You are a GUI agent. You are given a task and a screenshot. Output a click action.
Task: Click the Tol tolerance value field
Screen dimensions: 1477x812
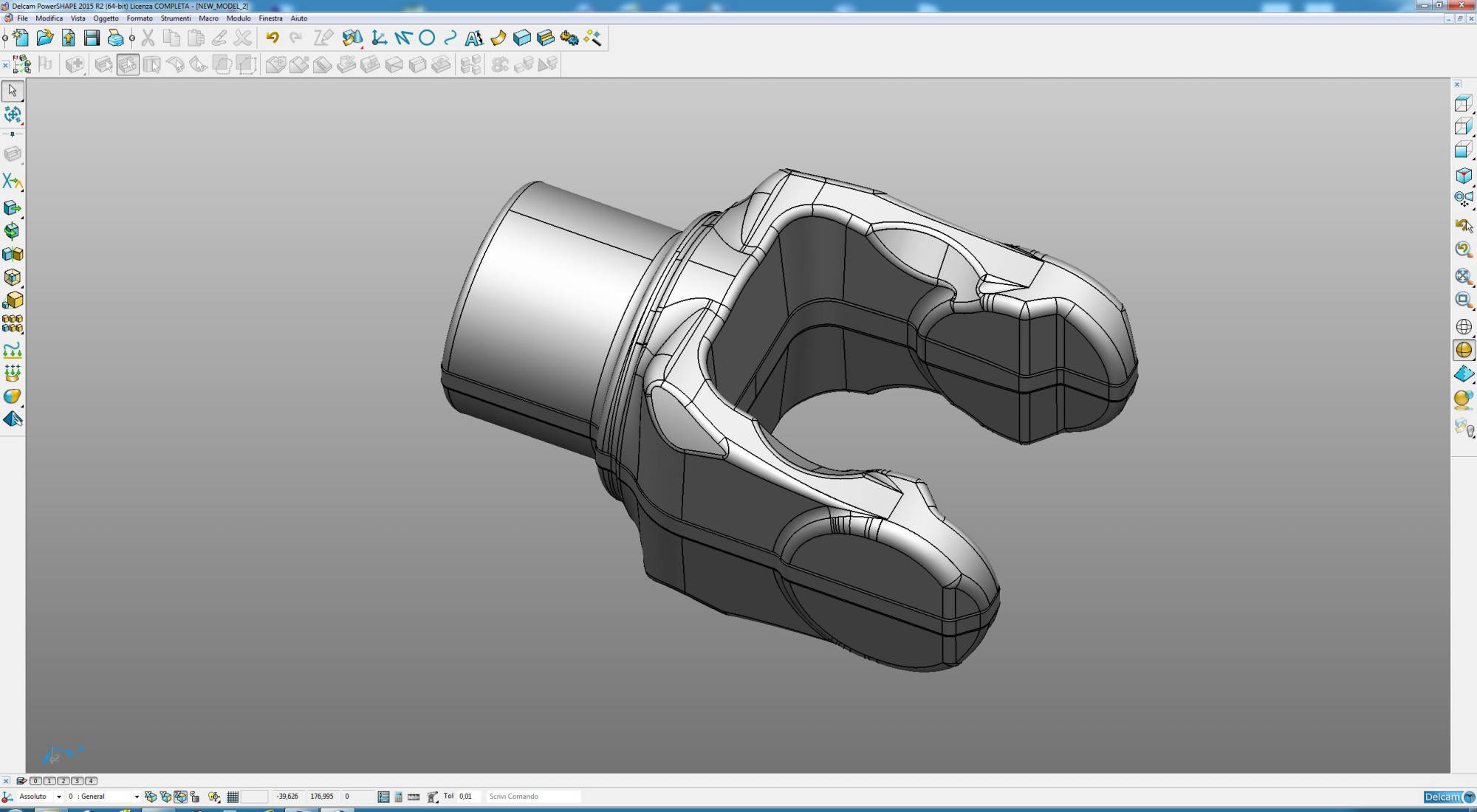[470, 796]
